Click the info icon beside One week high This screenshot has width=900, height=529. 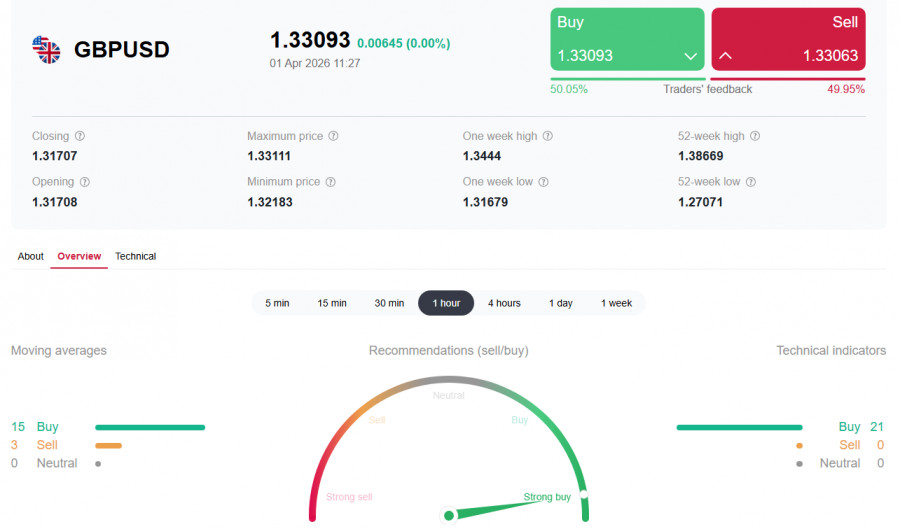548,136
